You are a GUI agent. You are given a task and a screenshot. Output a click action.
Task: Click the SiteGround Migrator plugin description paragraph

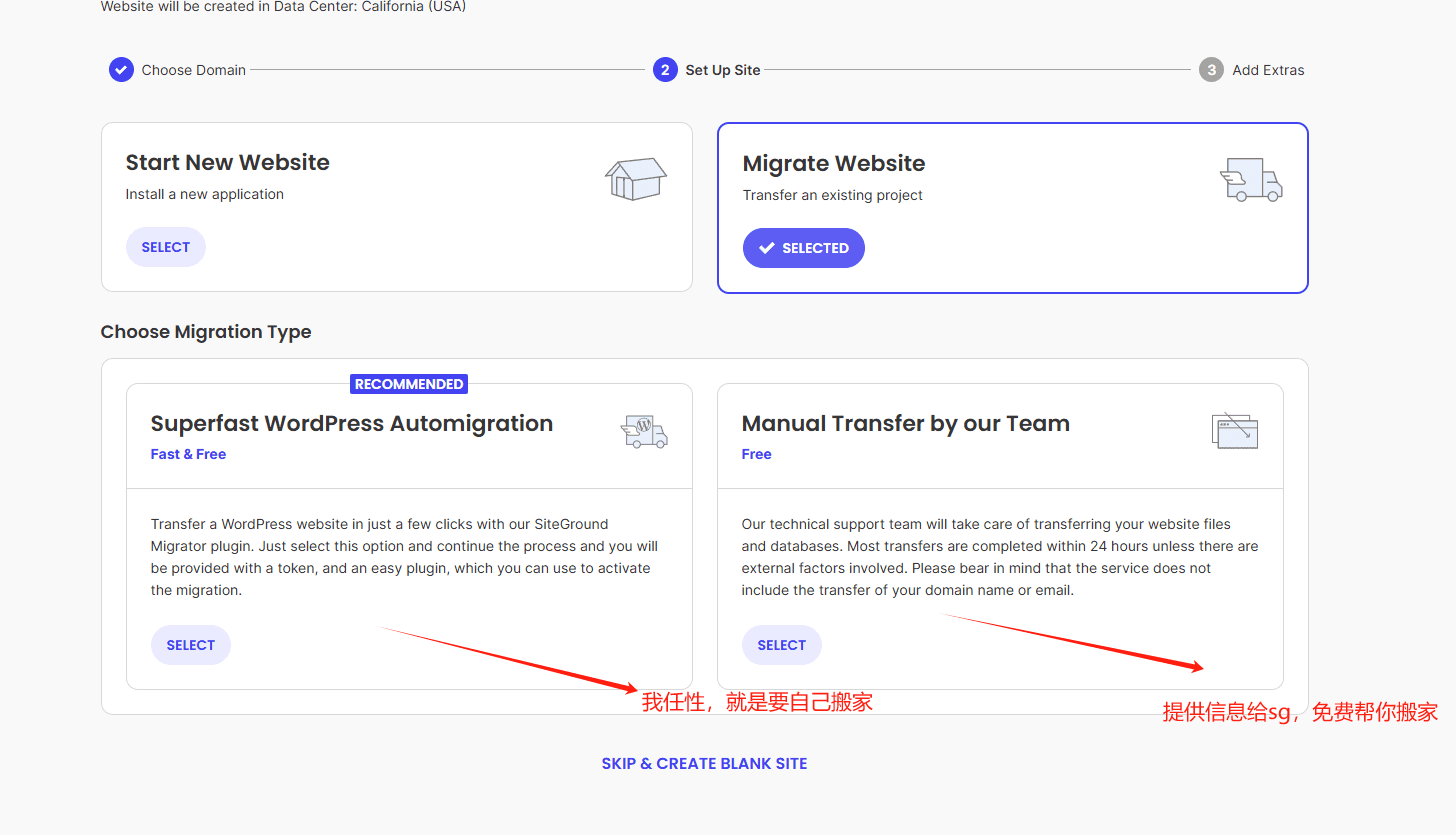click(x=405, y=557)
